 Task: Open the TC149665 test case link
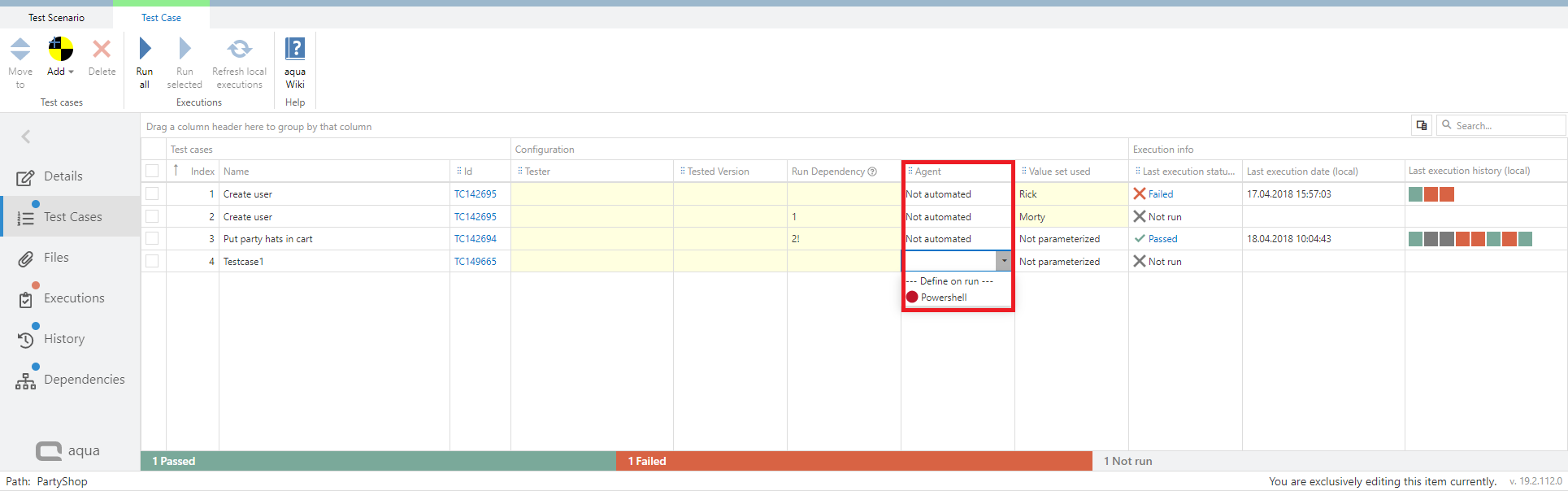pyautogui.click(x=475, y=262)
